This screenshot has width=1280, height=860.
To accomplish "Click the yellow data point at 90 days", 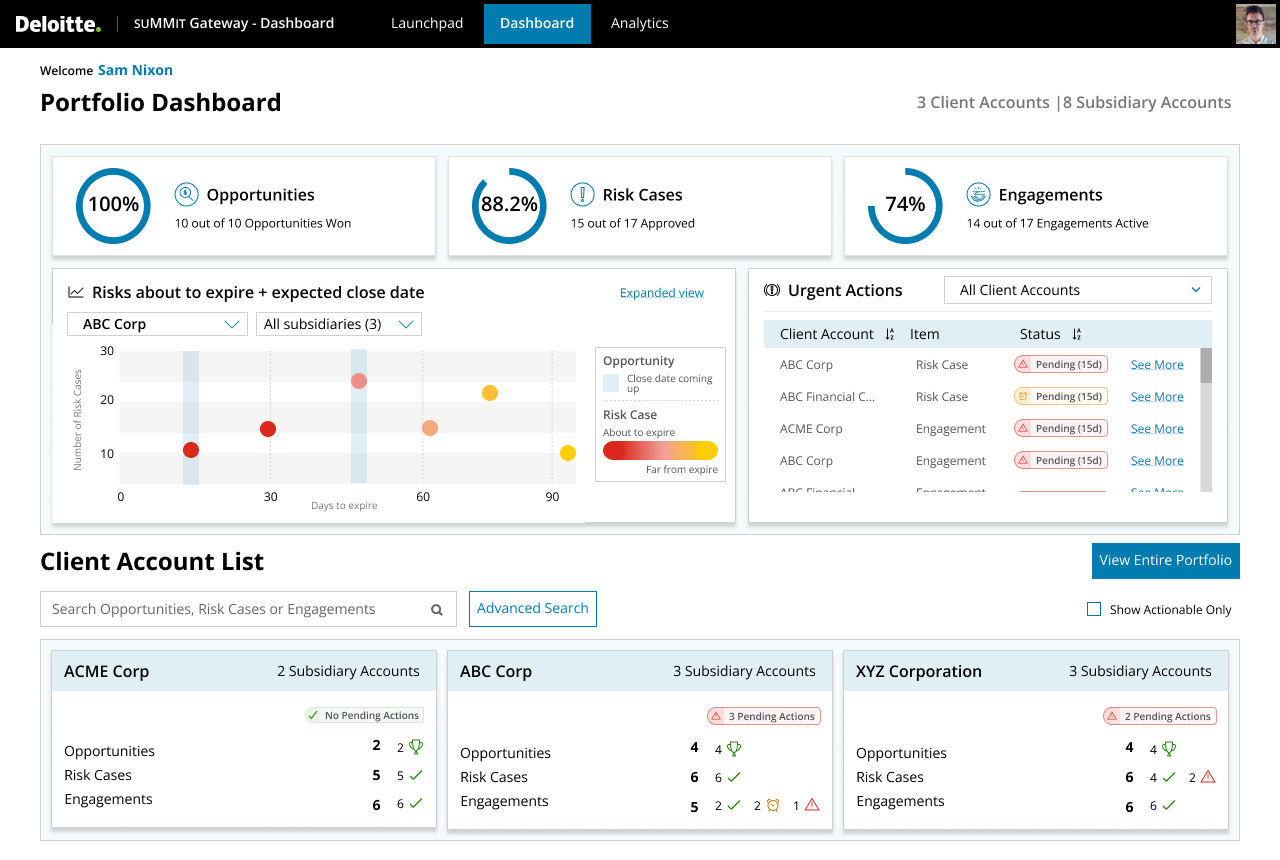I will [x=568, y=453].
